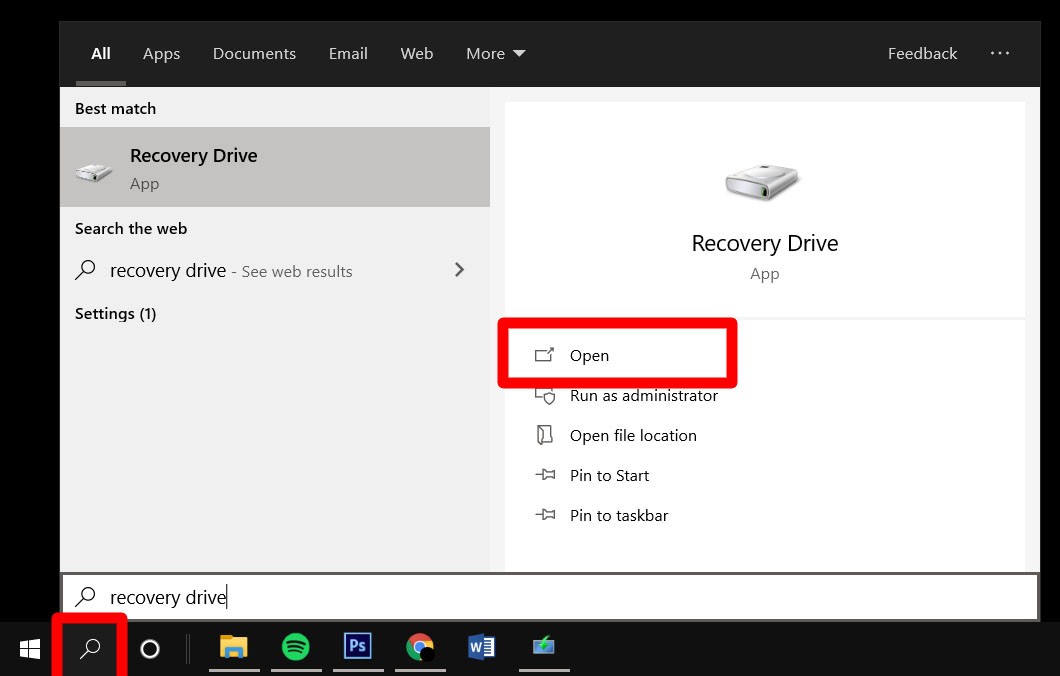
Task: Select the Search magnifier icon on taskbar
Action: tap(89, 648)
